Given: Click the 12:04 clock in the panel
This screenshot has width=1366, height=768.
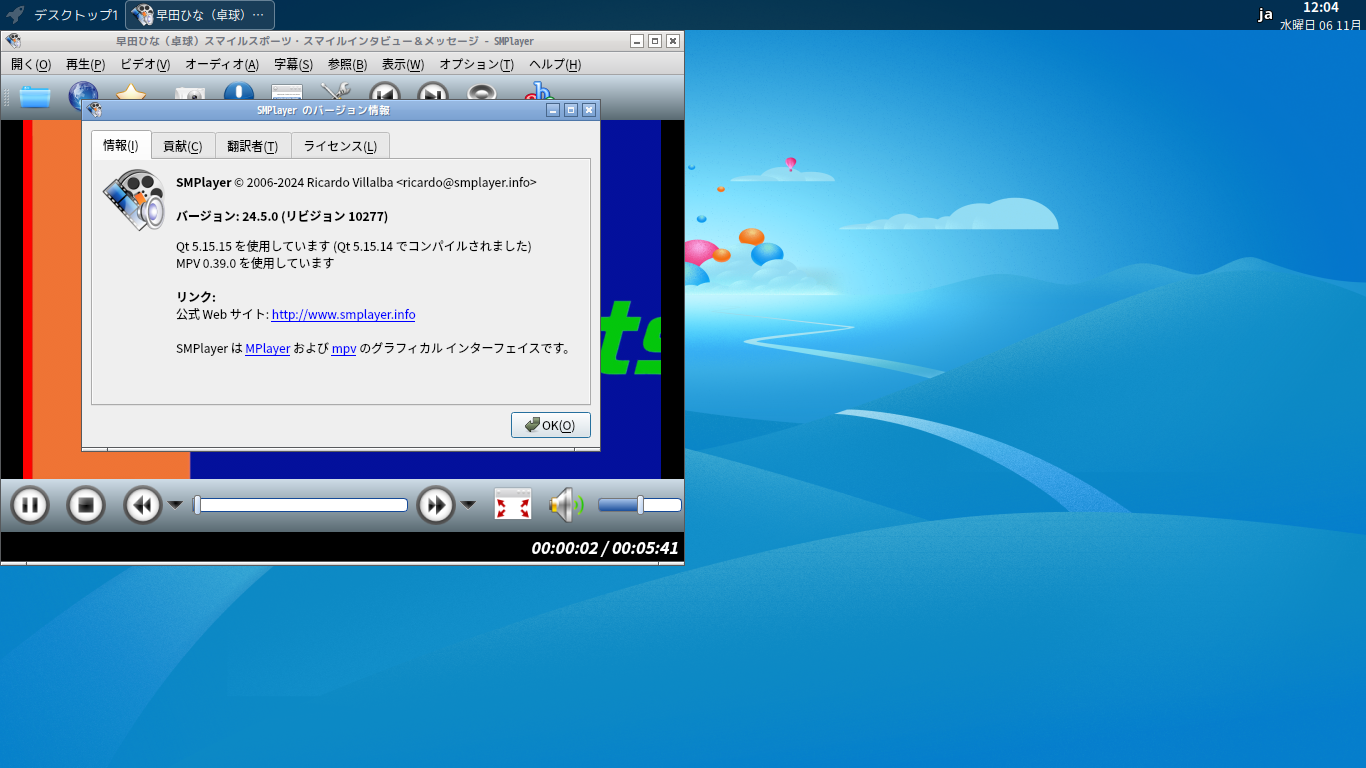Looking at the screenshot, I should click(1320, 8).
